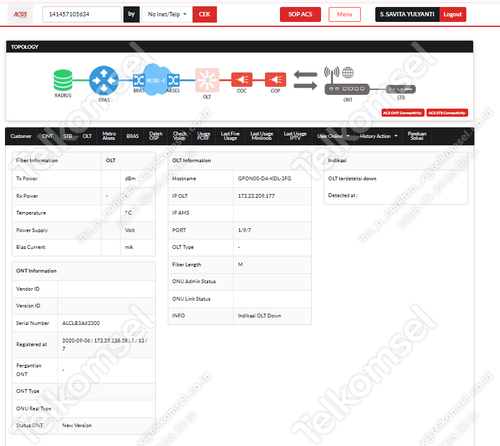The height and width of the screenshot is (446, 500).
Task: Open the Customer tab
Action: (21, 136)
